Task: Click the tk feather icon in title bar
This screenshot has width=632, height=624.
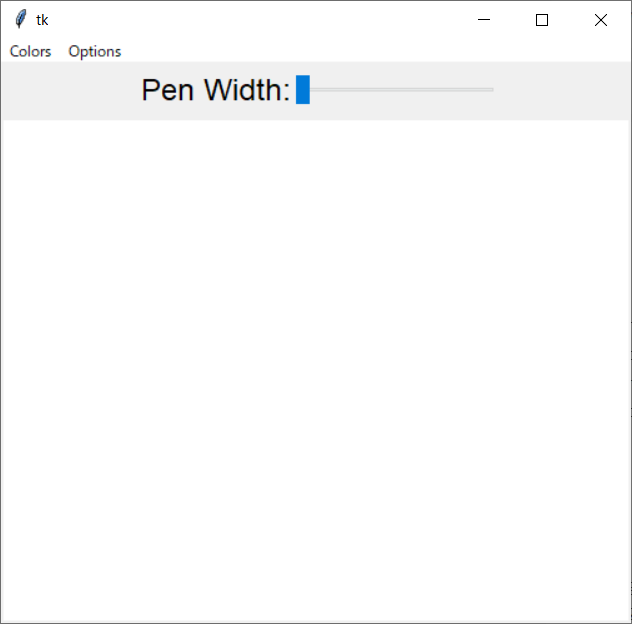Action: (x=21, y=19)
